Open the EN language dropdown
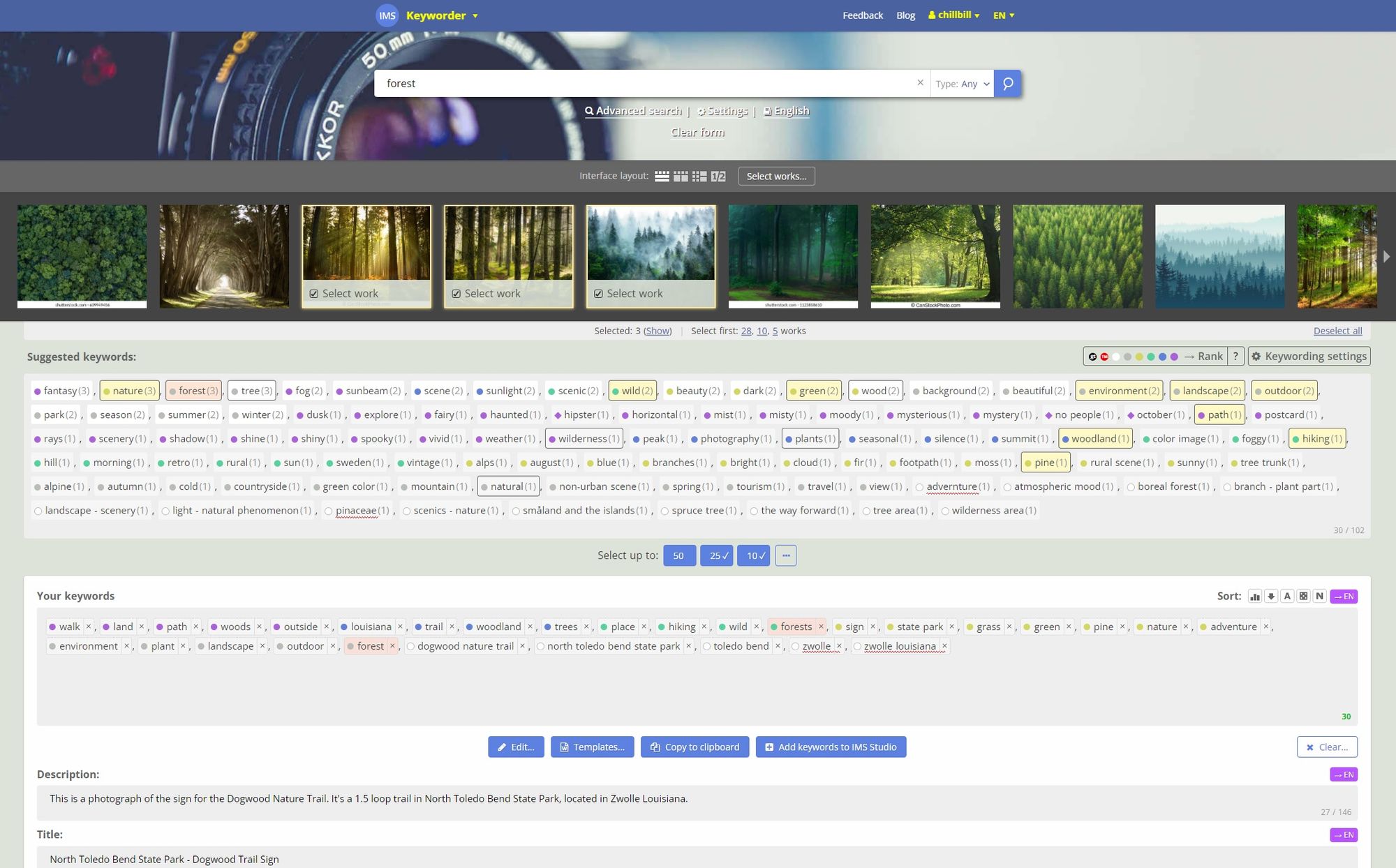The image size is (1396, 868). (1004, 15)
